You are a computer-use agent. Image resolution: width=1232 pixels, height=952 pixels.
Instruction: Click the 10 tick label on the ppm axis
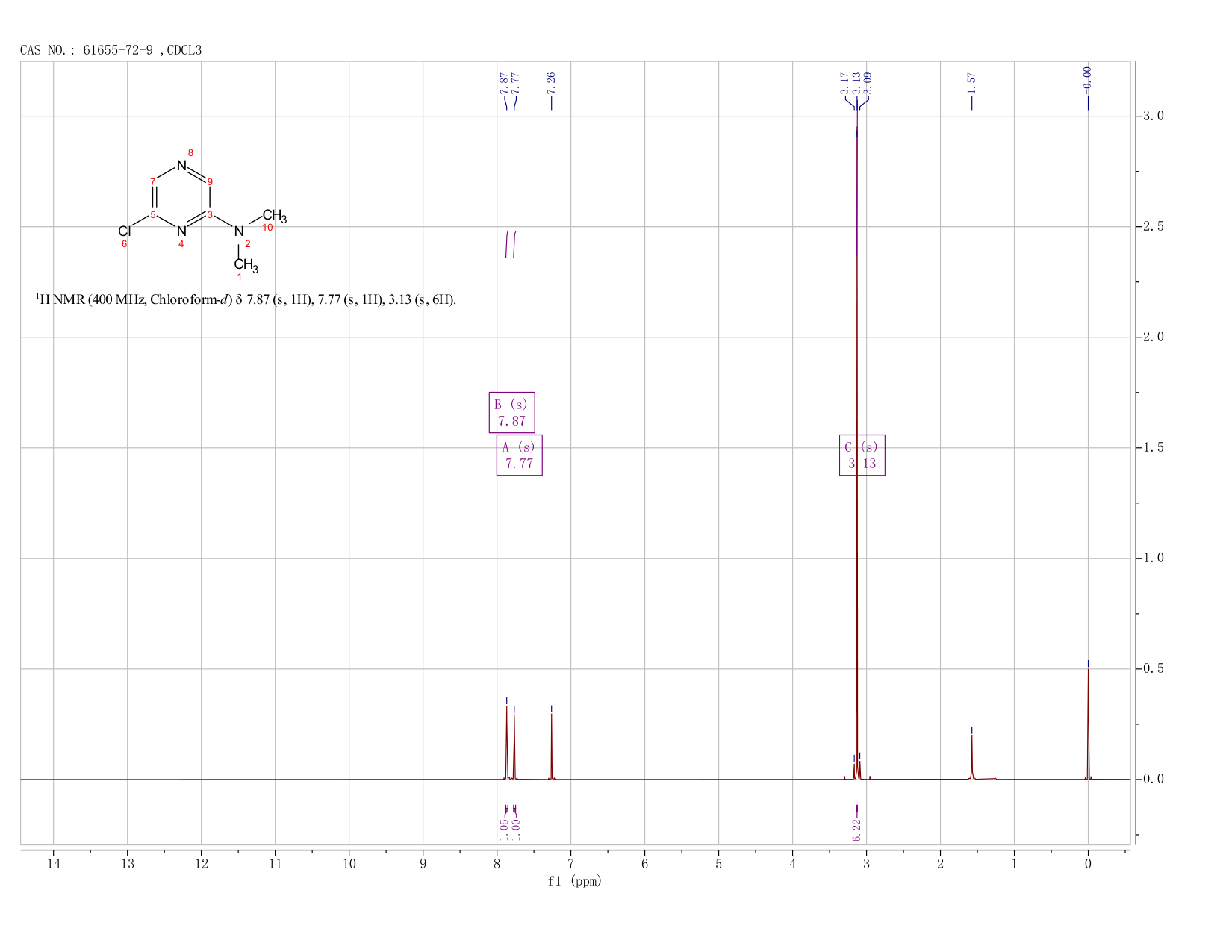[349, 864]
